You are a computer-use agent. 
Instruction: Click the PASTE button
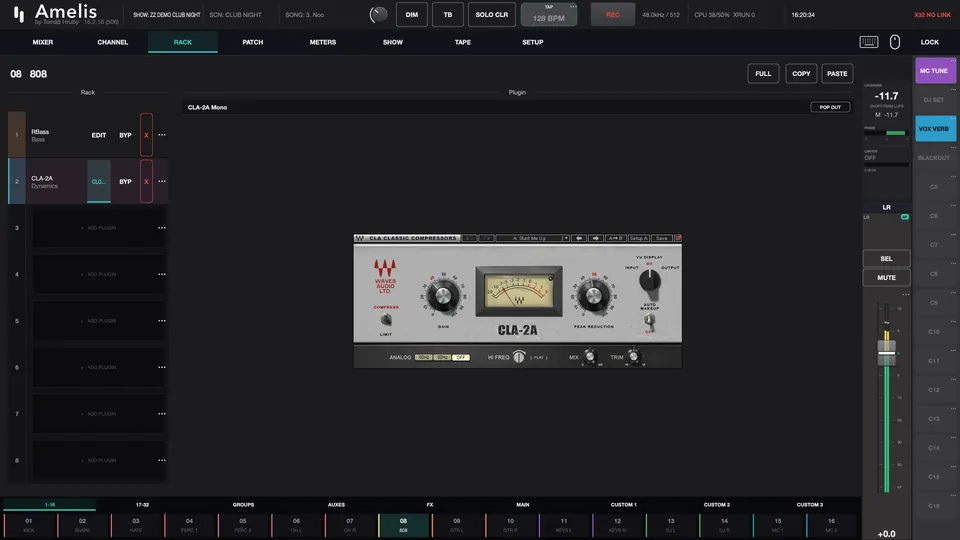pyautogui.click(x=837, y=73)
